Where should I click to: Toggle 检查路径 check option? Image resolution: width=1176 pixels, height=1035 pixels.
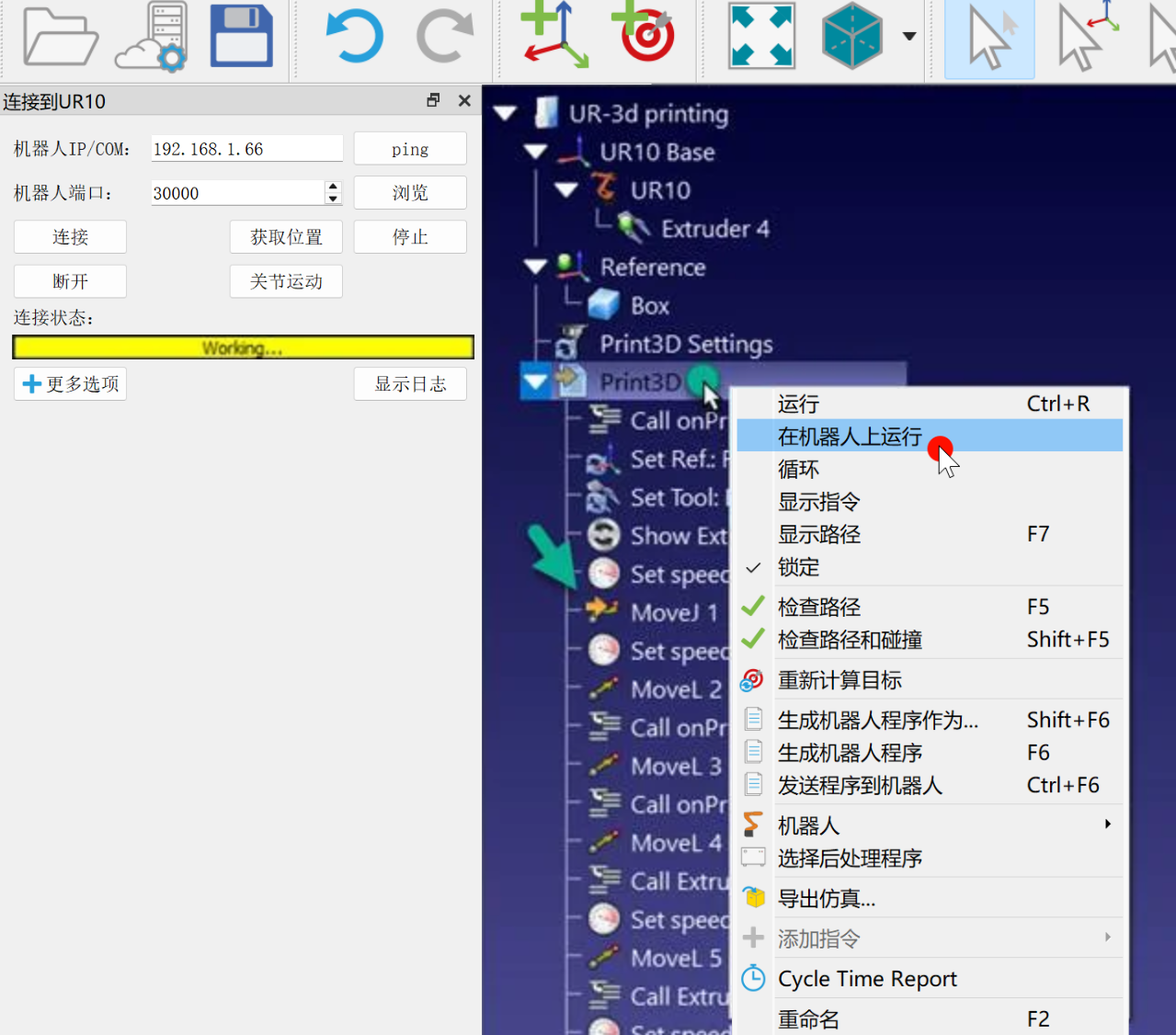[818, 607]
